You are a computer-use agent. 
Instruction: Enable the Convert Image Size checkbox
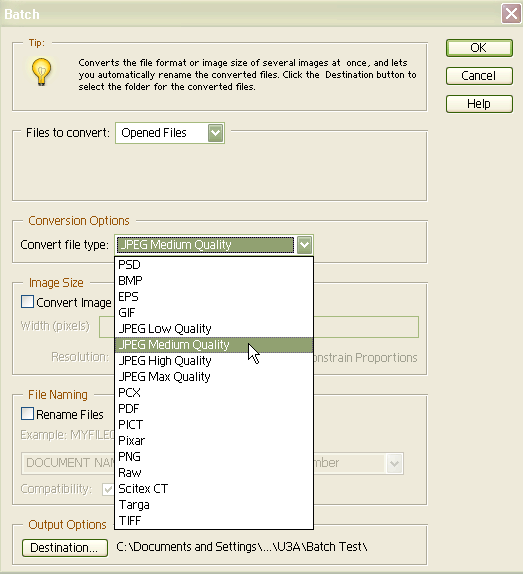(x=27, y=302)
